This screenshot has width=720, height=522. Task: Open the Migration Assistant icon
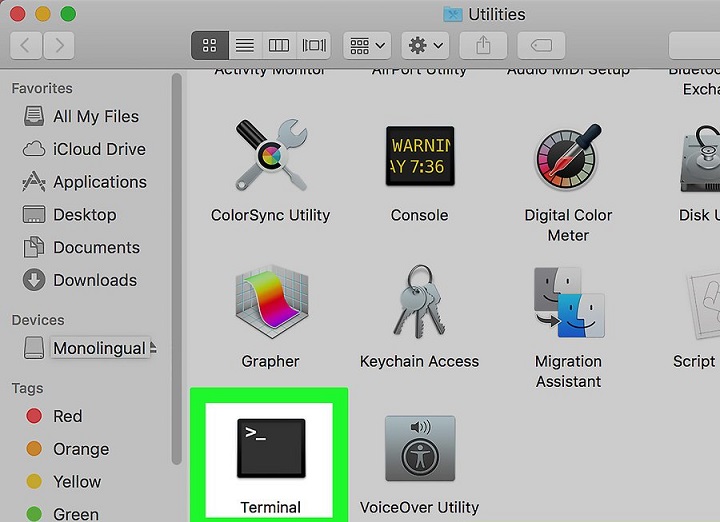(569, 302)
